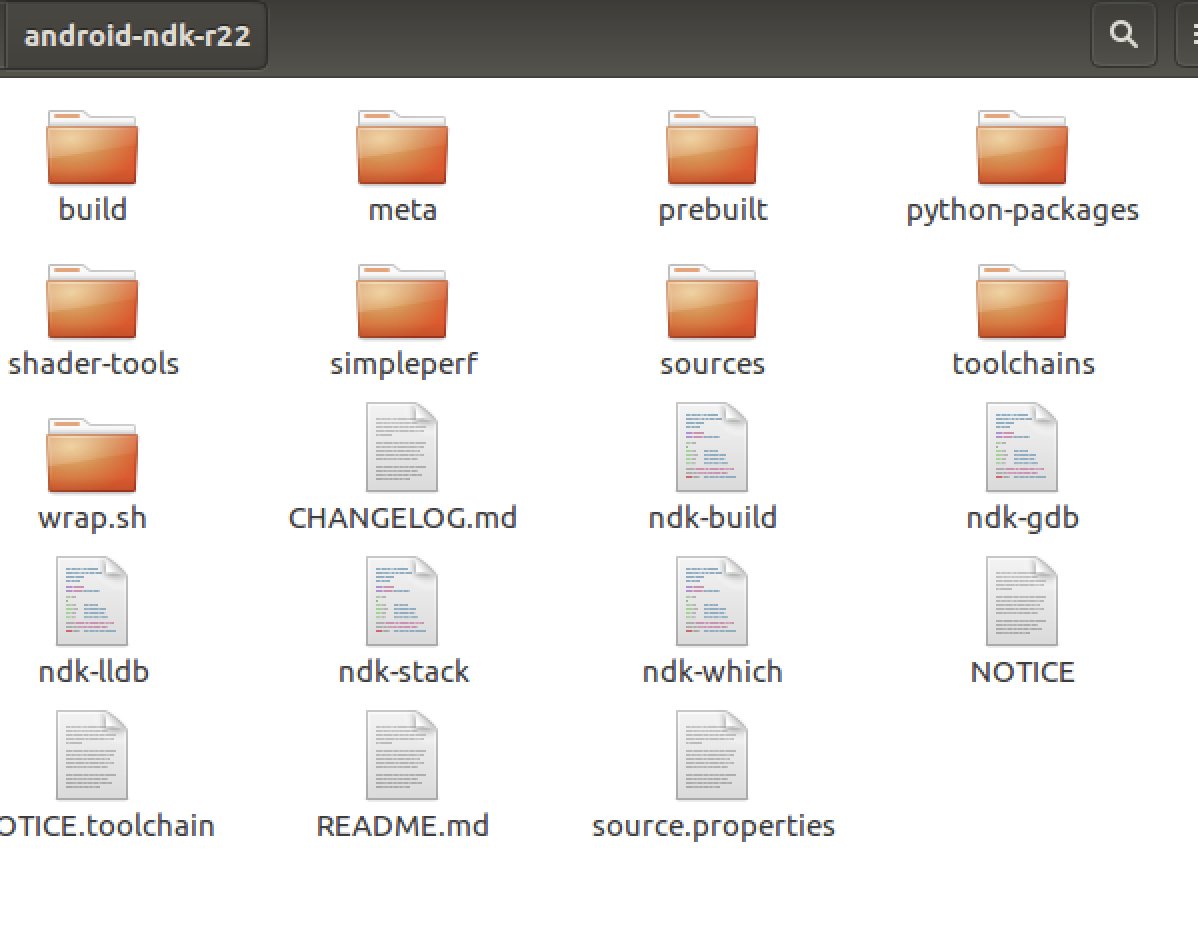Select the ndk-build script icon
This screenshot has height=930, width=1198.
click(712, 448)
